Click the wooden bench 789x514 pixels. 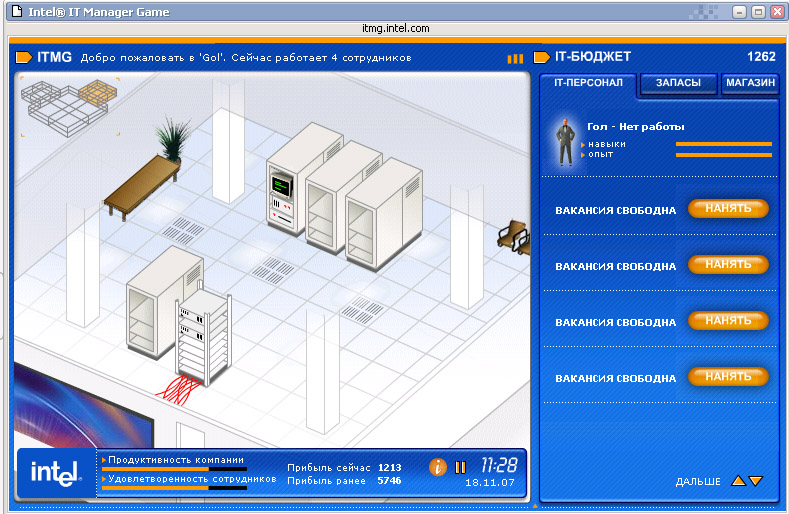[x=142, y=186]
